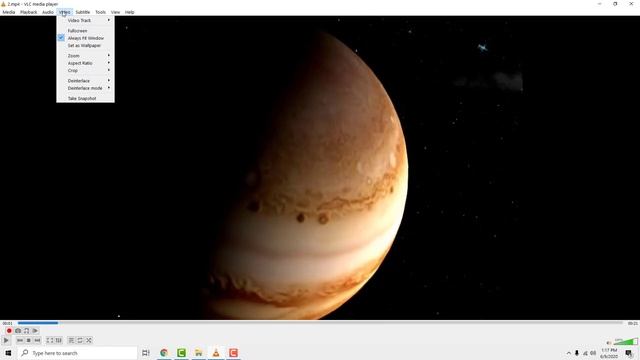This screenshot has width=640, height=360.
Task: Open the Help menu
Action: coord(129,12)
